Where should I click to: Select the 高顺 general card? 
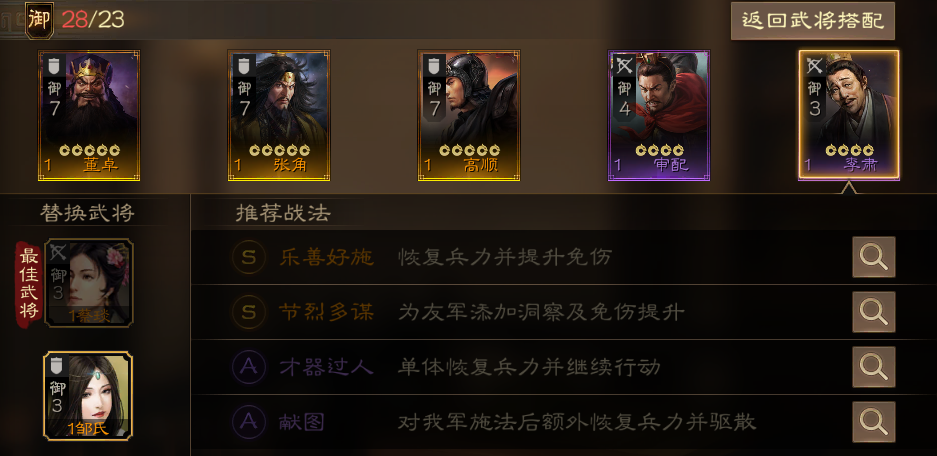pyautogui.click(x=469, y=115)
